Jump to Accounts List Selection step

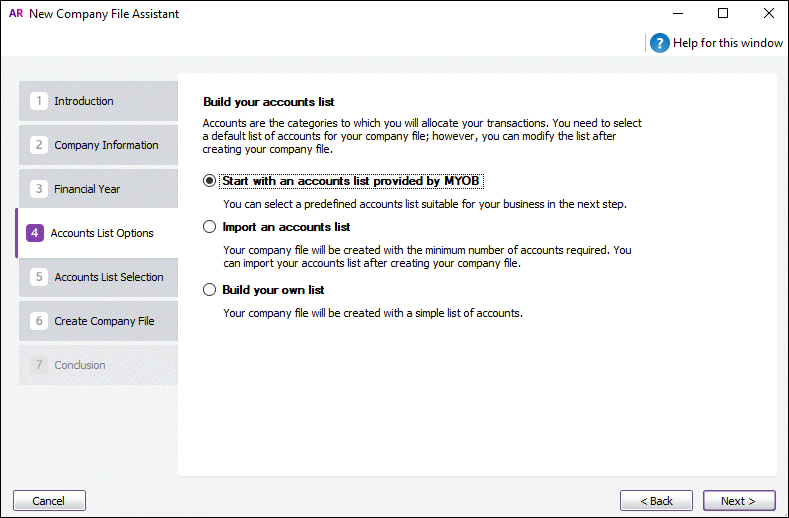coord(109,277)
